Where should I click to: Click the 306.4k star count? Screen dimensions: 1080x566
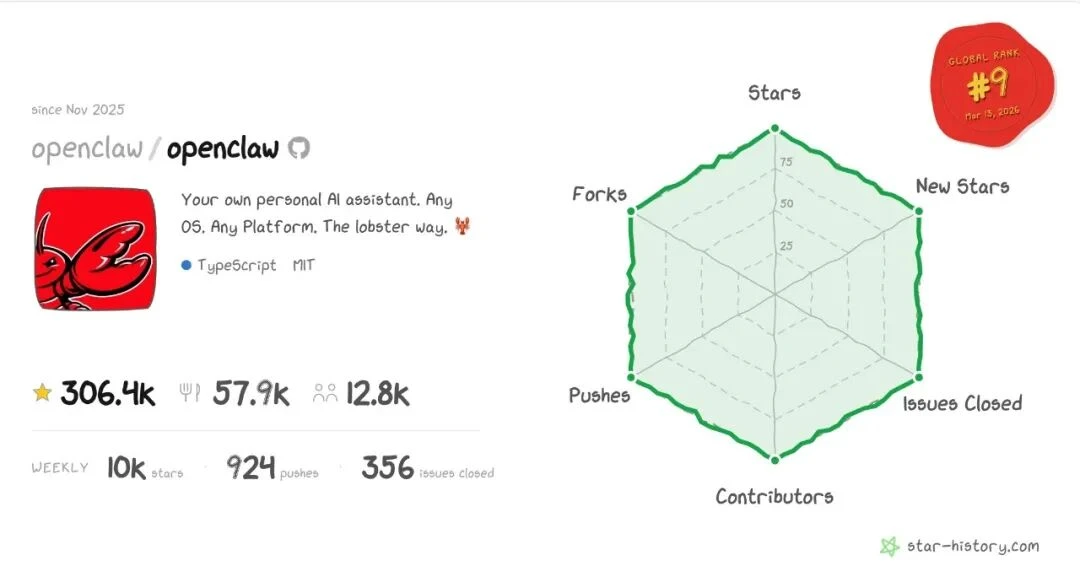click(108, 393)
